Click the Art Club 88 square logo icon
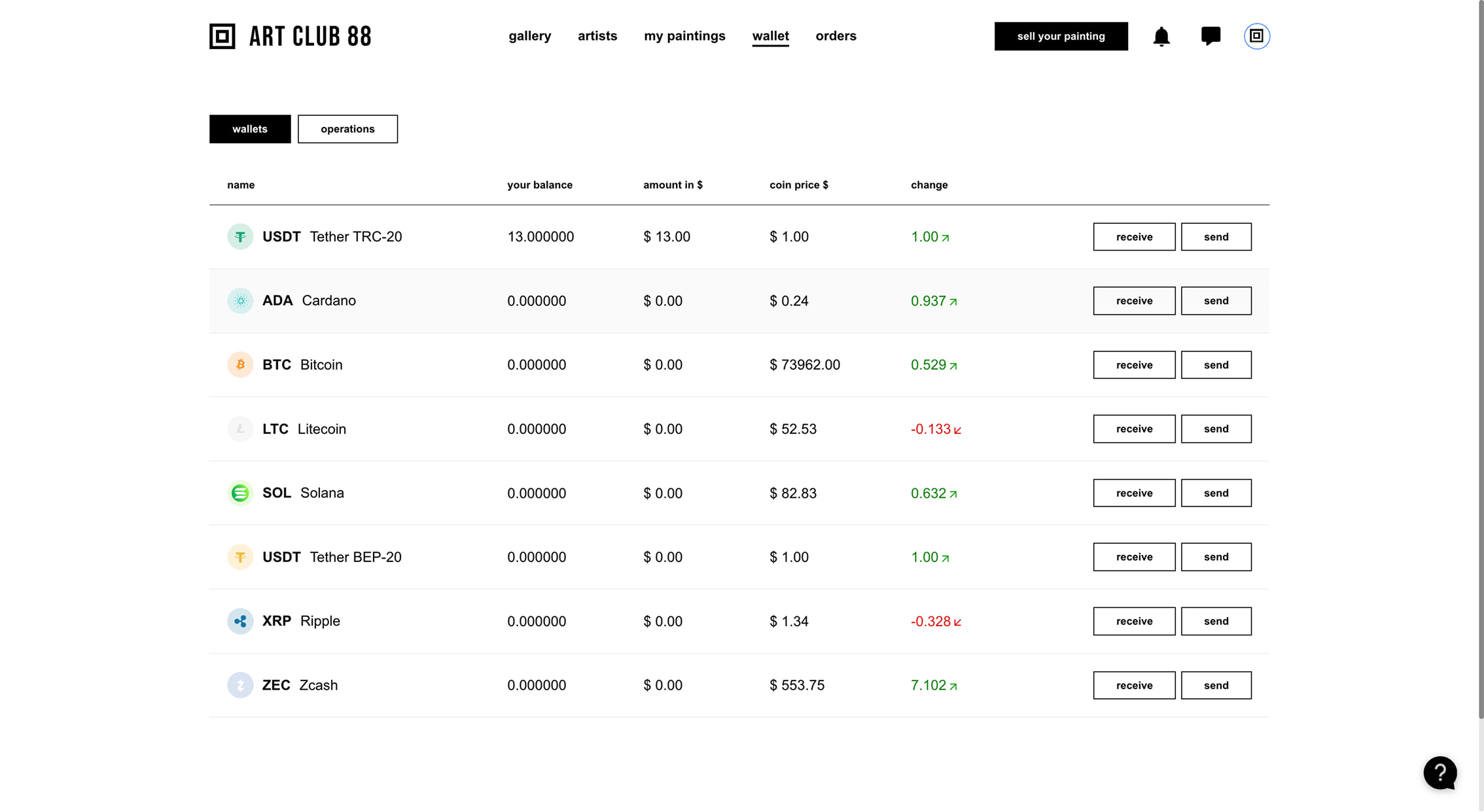The width and height of the screenshot is (1484, 812). pyautogui.click(x=222, y=36)
